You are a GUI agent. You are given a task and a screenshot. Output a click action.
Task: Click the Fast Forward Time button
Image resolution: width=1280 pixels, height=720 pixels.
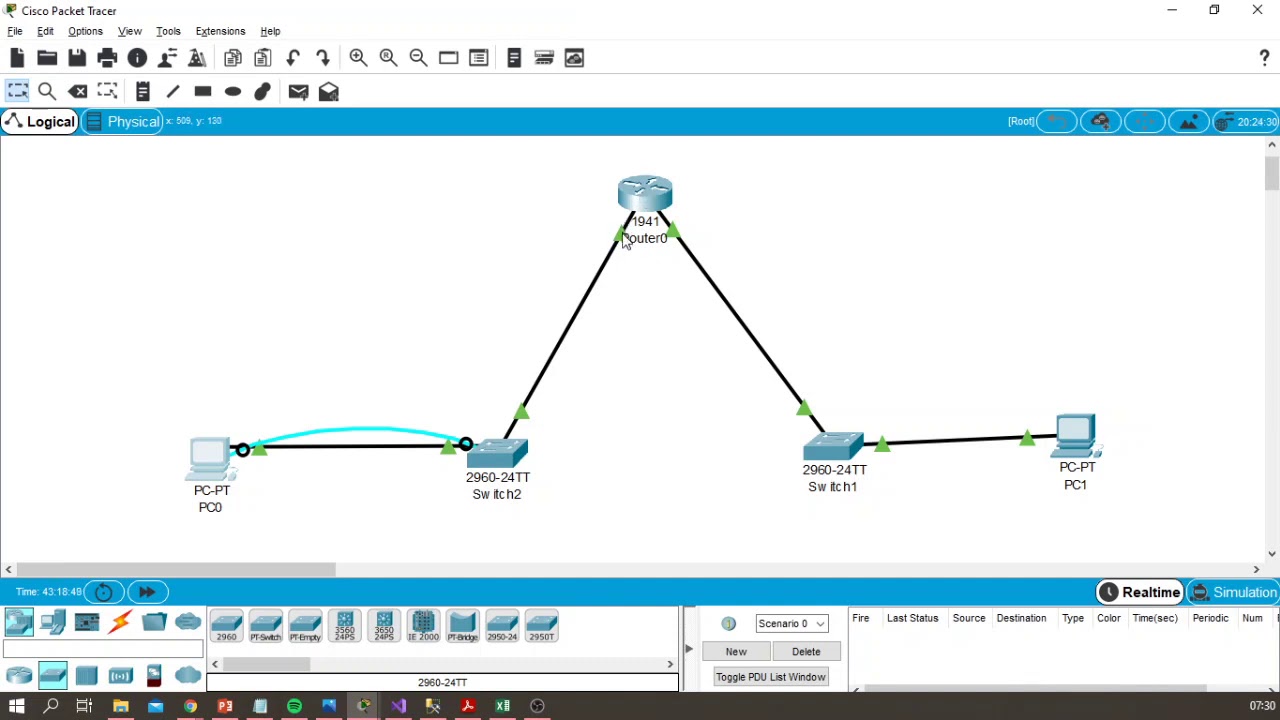point(147,592)
